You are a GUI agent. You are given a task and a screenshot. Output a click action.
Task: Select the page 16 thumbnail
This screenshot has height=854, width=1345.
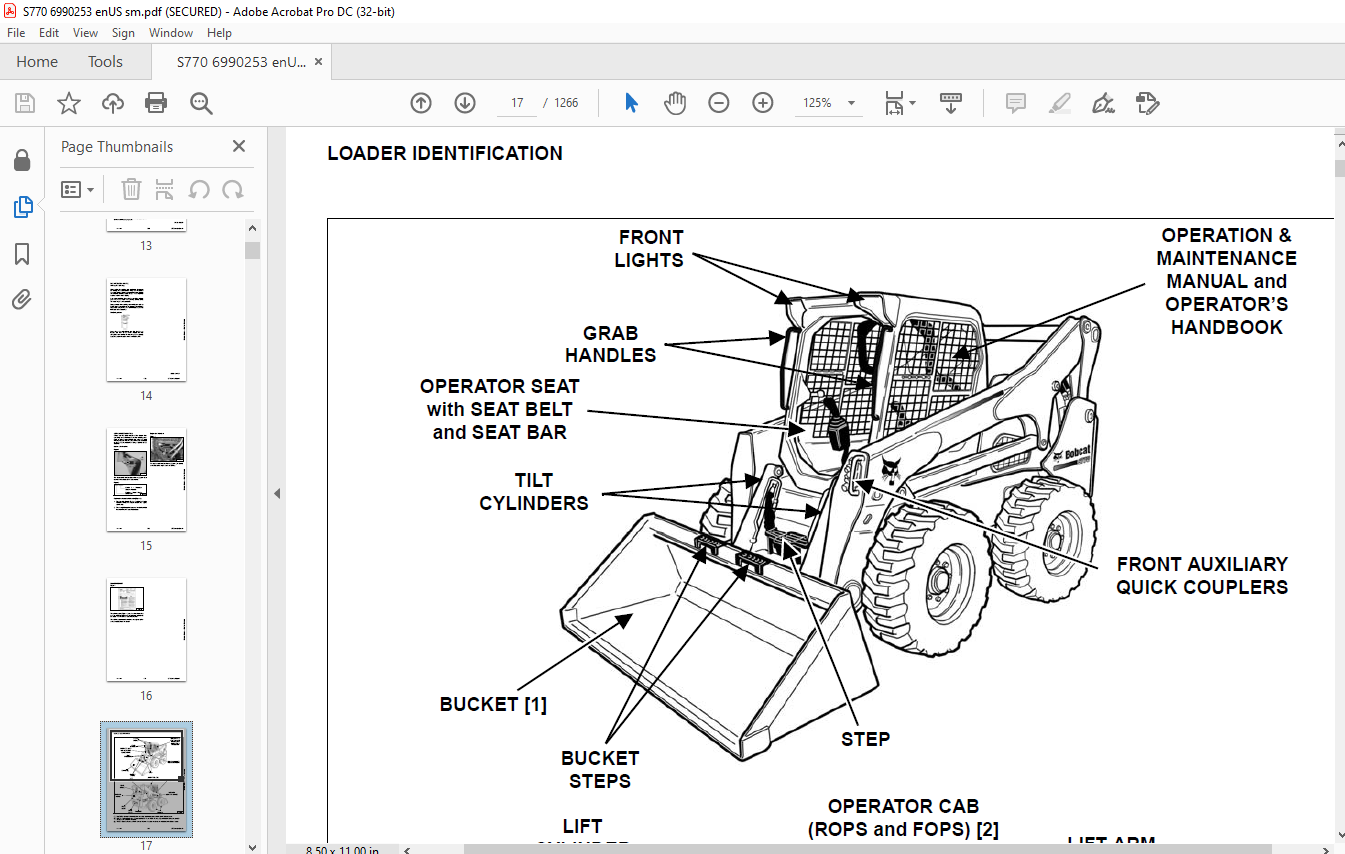click(x=146, y=630)
